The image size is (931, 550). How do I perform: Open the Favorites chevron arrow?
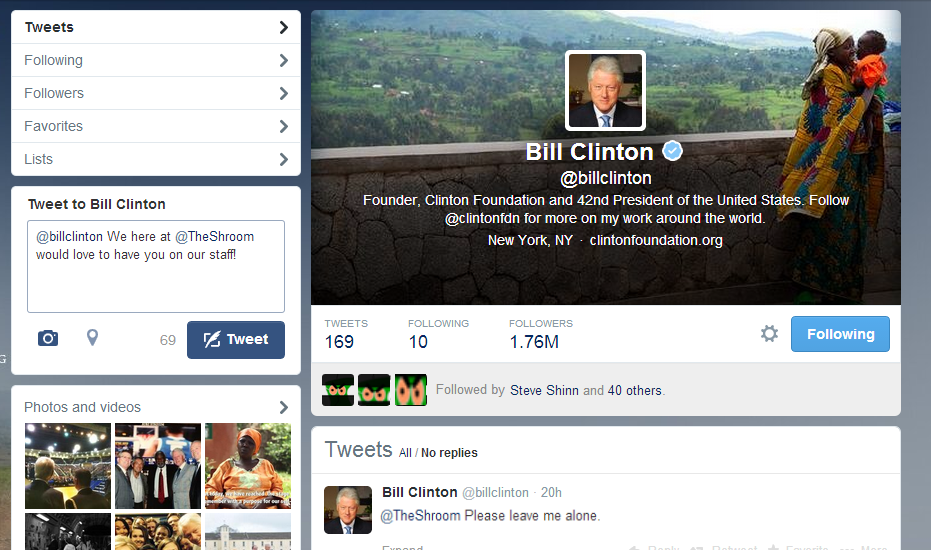pyautogui.click(x=284, y=127)
